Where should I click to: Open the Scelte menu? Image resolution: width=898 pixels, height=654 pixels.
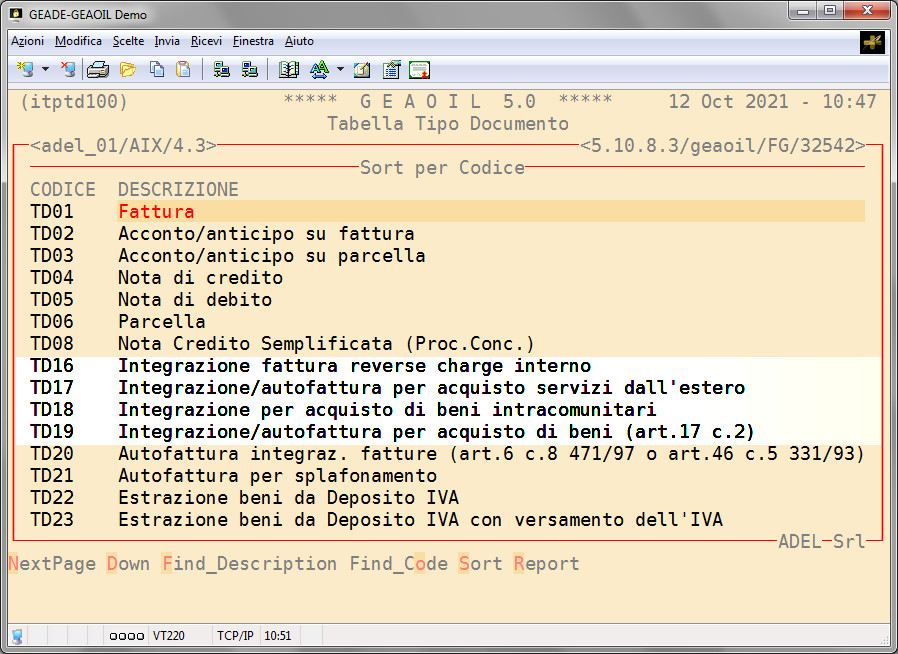pos(128,41)
